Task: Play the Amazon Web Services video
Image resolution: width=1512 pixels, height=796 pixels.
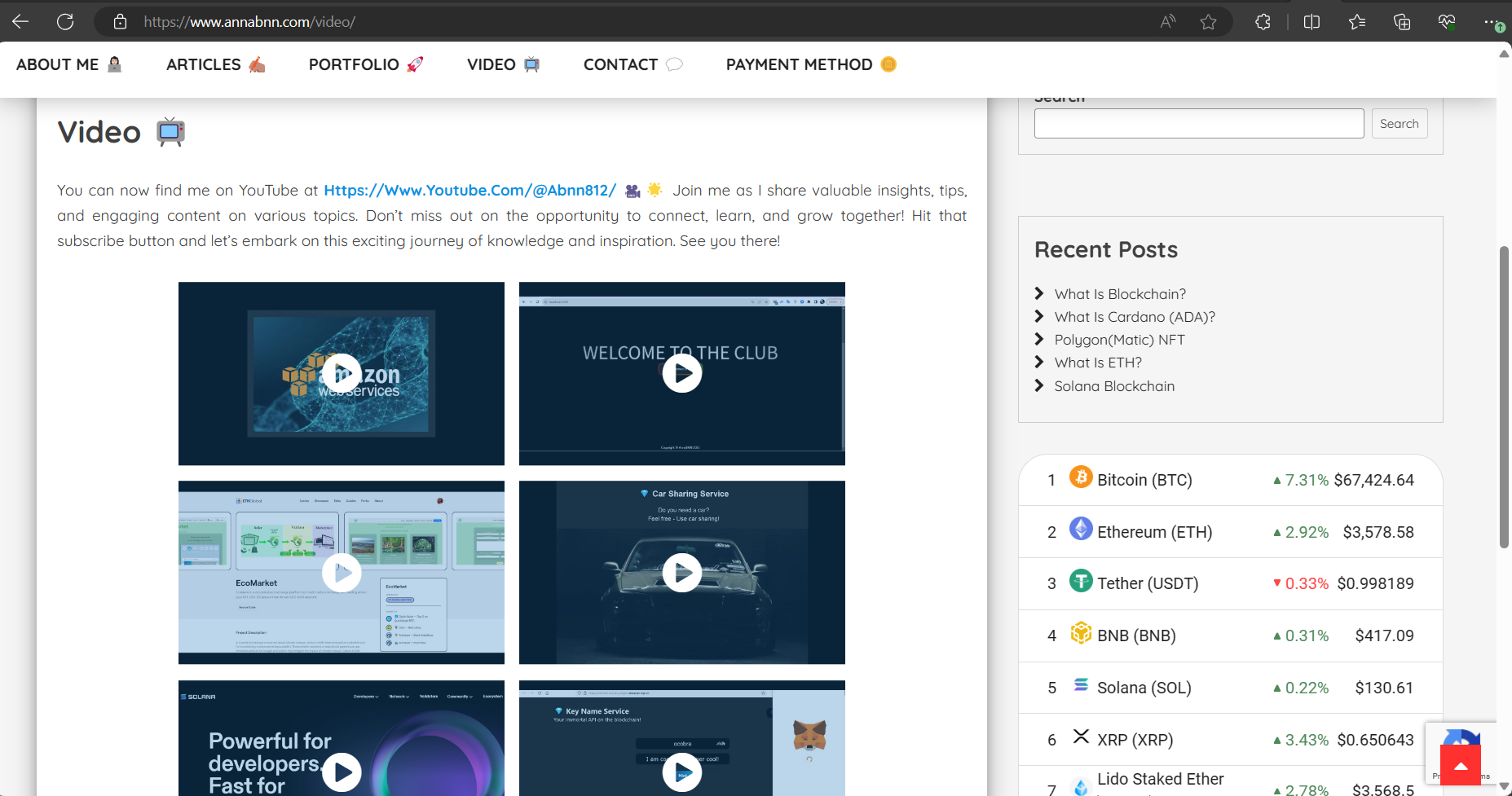Action: coord(342,373)
